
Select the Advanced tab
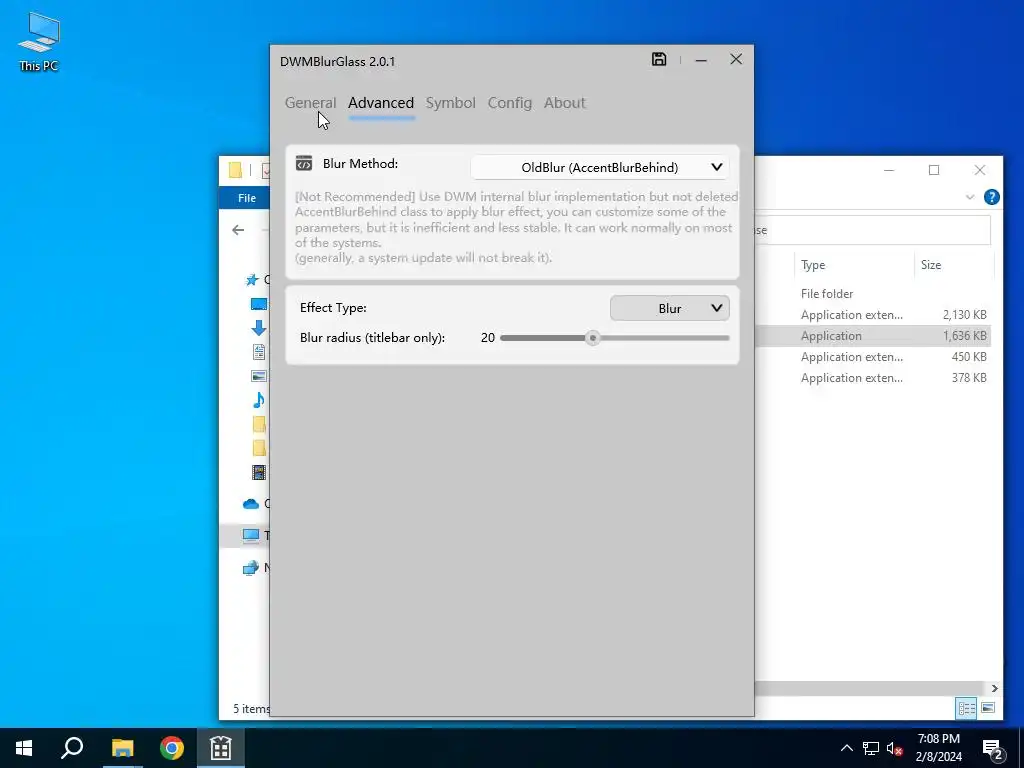tap(381, 103)
